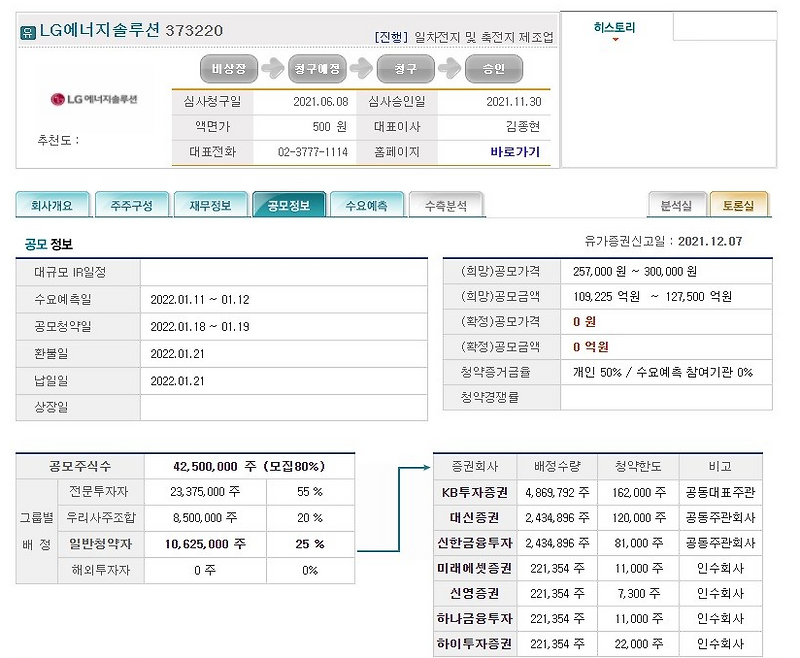Select the 청구예정 status step
The height and width of the screenshot is (658, 800).
317,68
